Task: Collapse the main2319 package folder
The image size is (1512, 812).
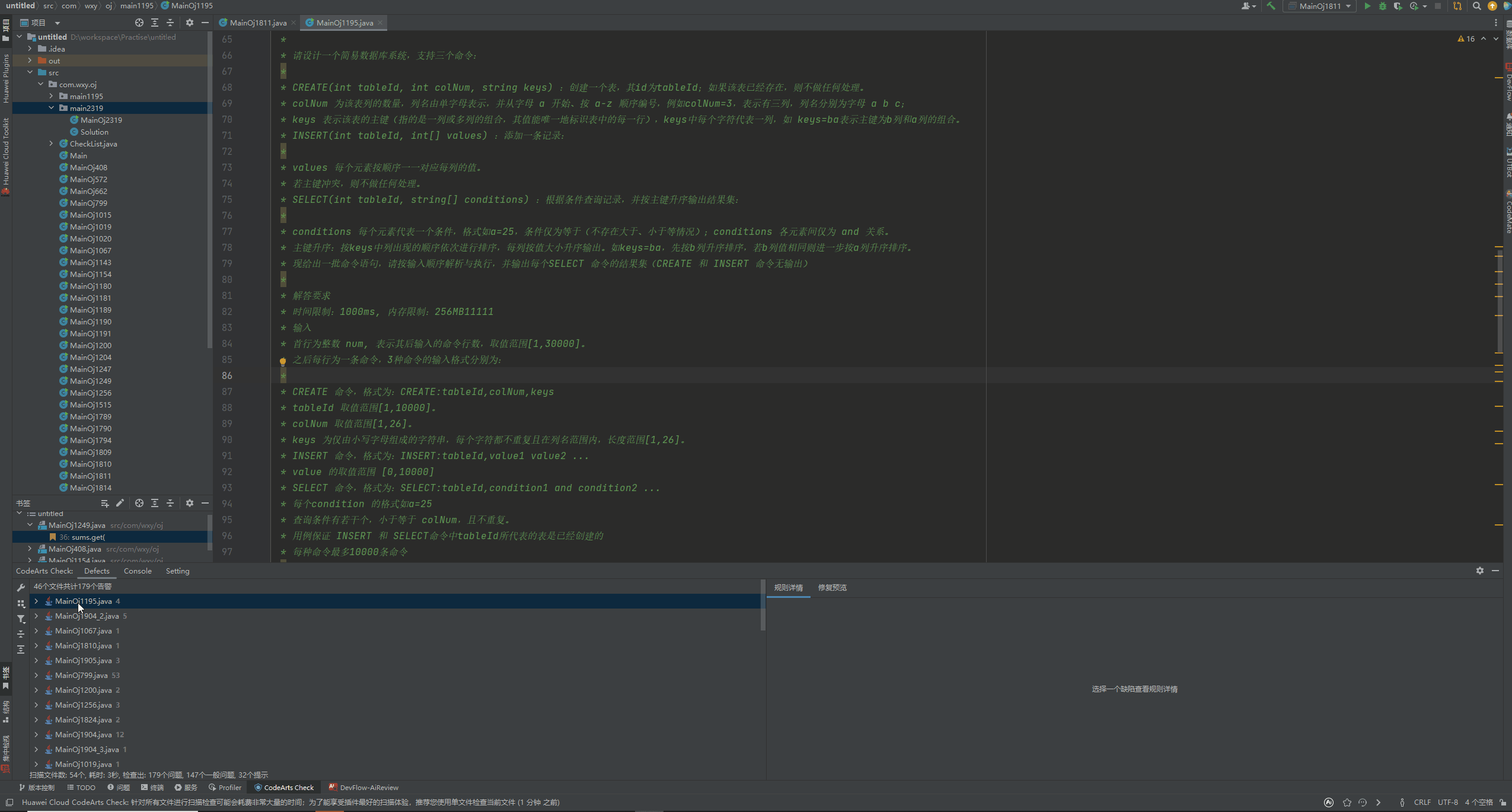Action: [x=52, y=108]
